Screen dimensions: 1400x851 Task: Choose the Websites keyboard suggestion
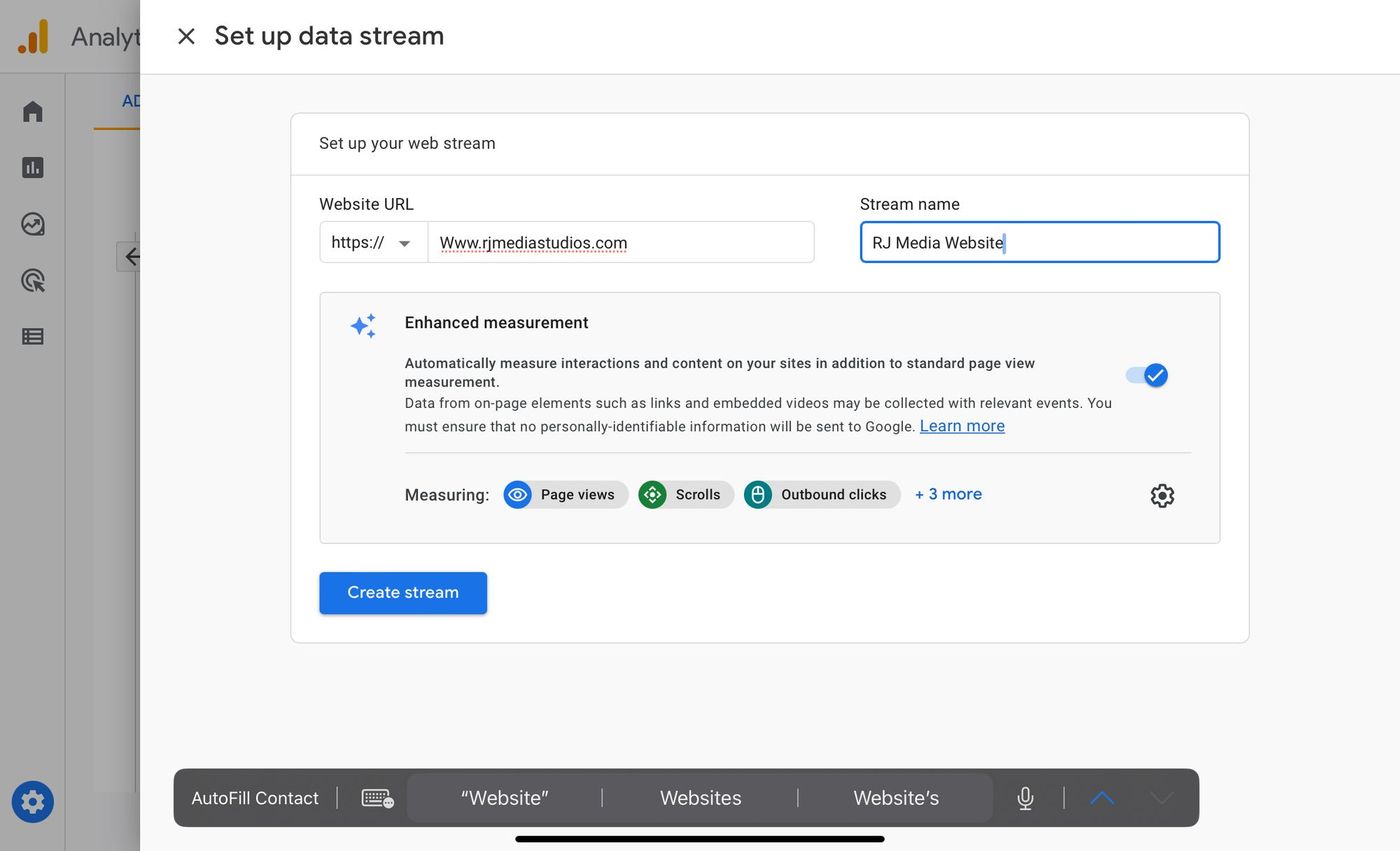[700, 798]
